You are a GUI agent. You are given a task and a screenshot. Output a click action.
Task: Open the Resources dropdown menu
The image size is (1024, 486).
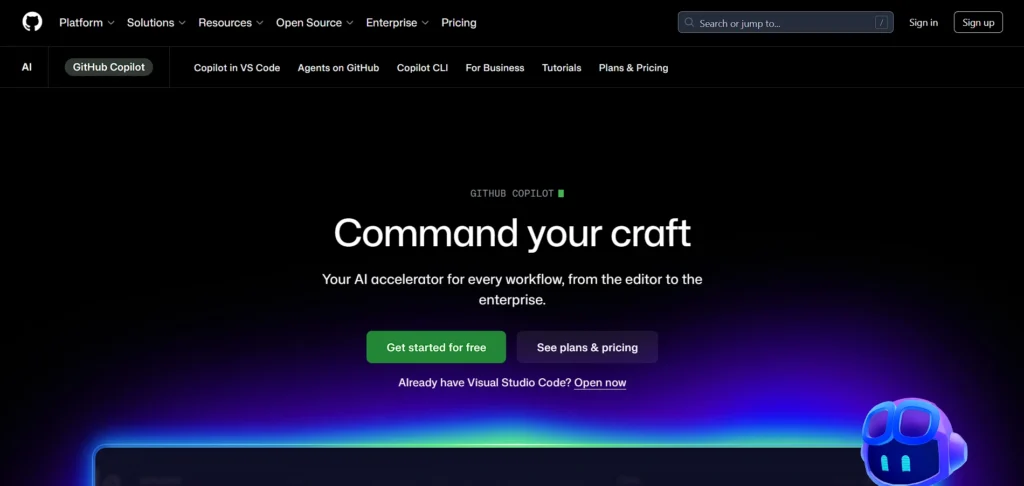(x=231, y=22)
